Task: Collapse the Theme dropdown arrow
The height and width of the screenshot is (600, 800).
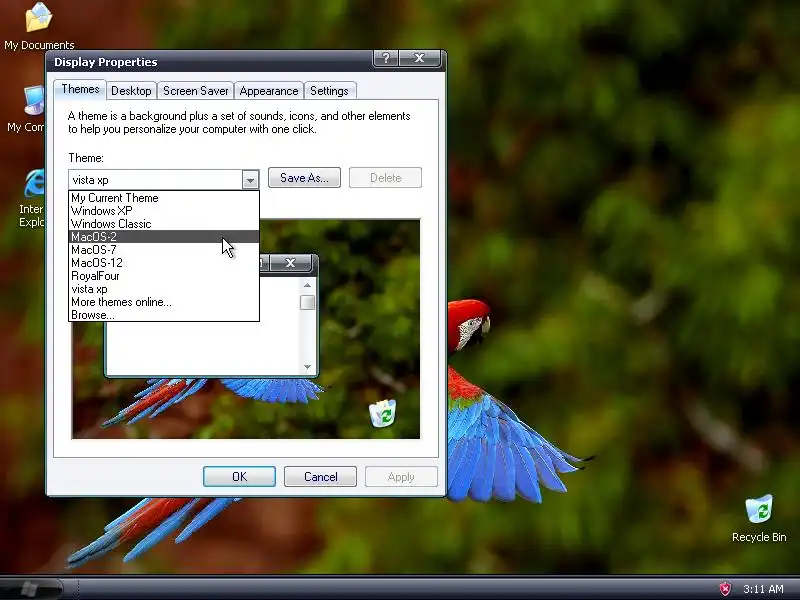Action: 250,180
